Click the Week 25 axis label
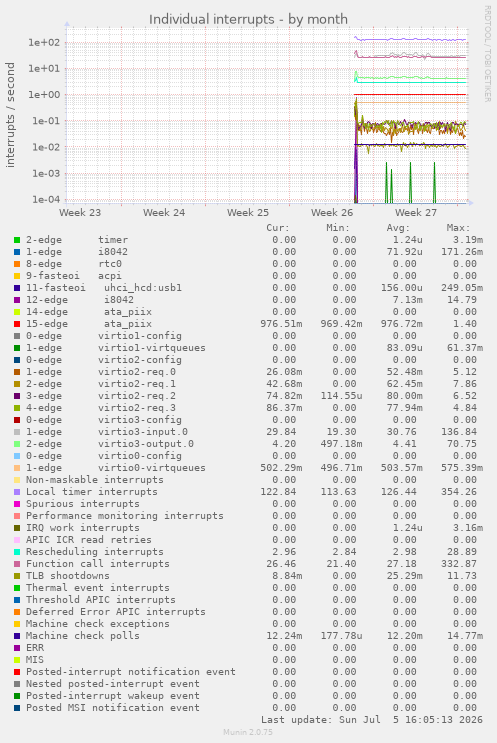Screen dimensions: 497x743 [x=248, y=213]
